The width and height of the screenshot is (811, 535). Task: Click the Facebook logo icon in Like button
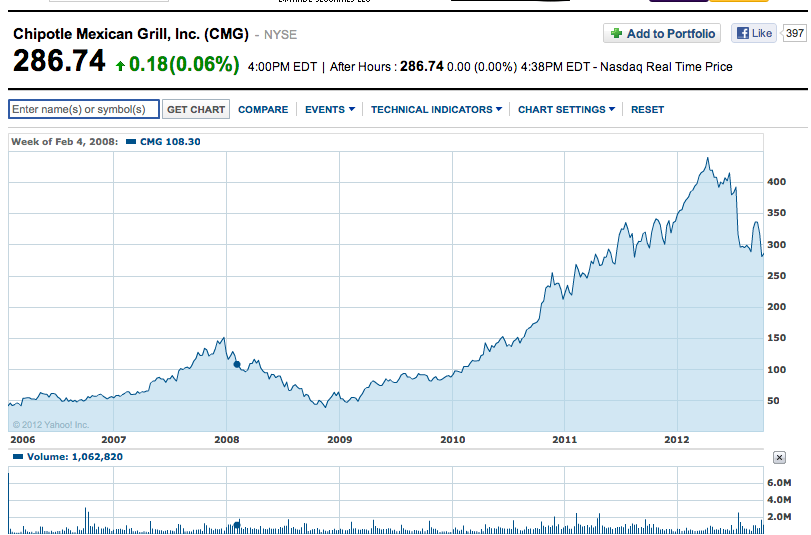(743, 34)
